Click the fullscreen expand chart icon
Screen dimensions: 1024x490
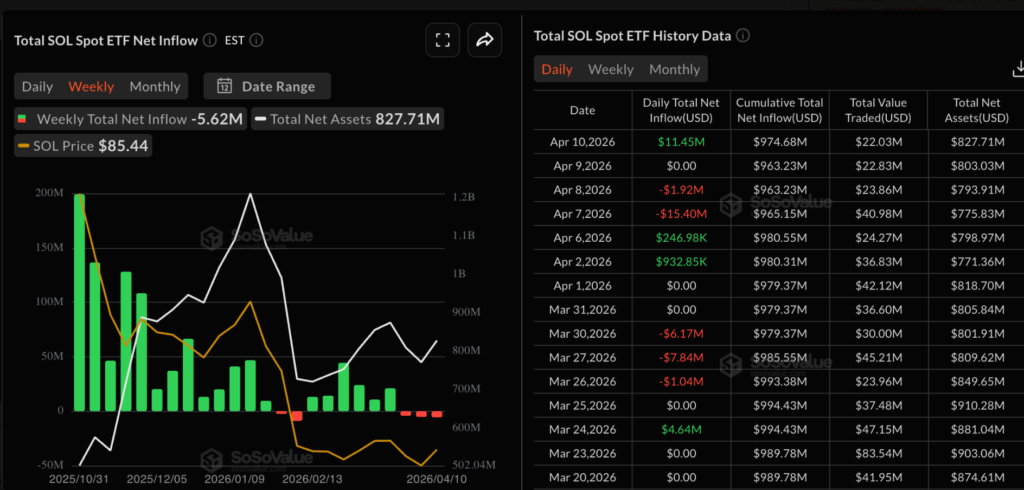coord(442,40)
